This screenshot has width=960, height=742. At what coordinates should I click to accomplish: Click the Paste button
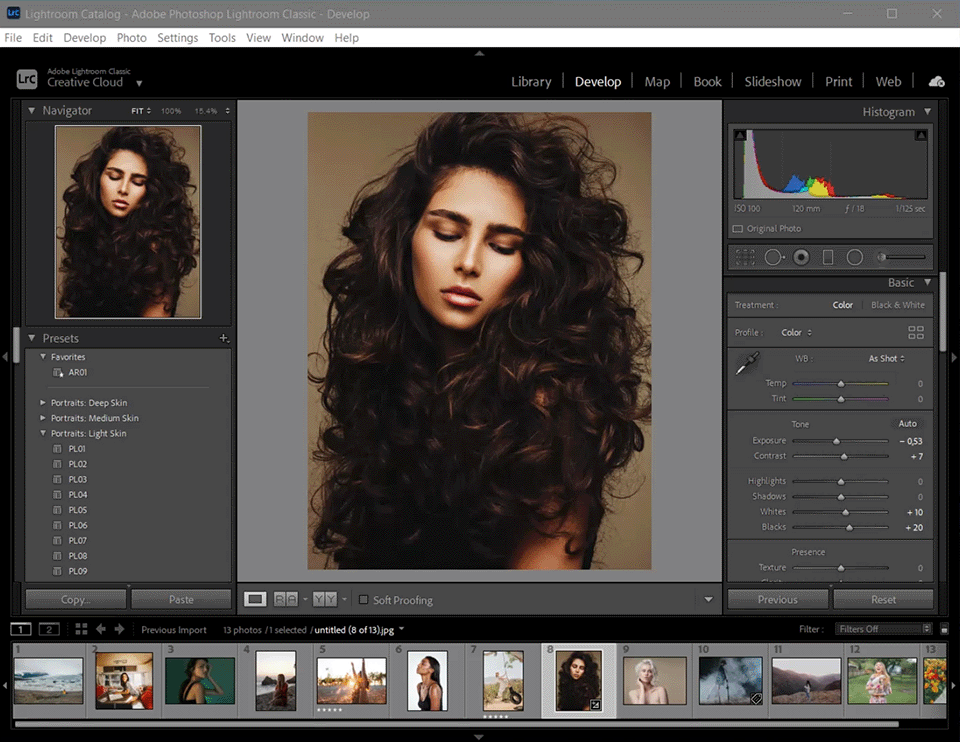click(x=181, y=599)
